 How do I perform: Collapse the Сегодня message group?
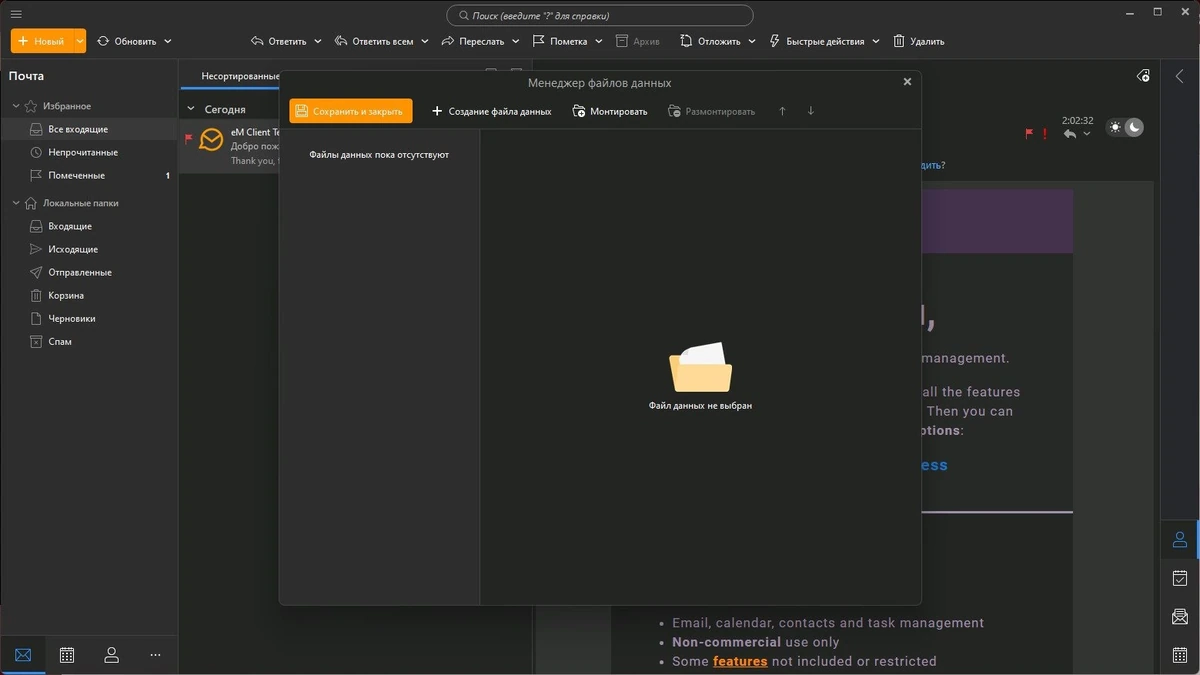click(x=192, y=109)
